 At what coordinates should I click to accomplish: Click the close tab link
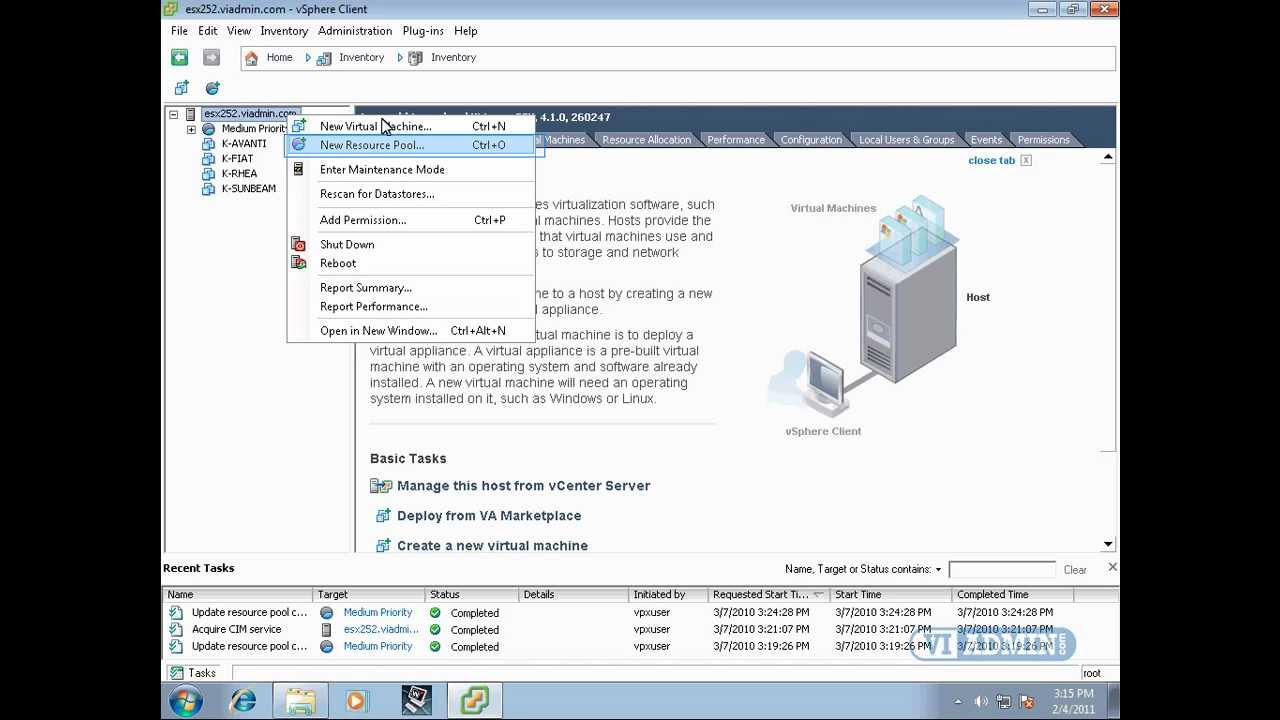991,160
